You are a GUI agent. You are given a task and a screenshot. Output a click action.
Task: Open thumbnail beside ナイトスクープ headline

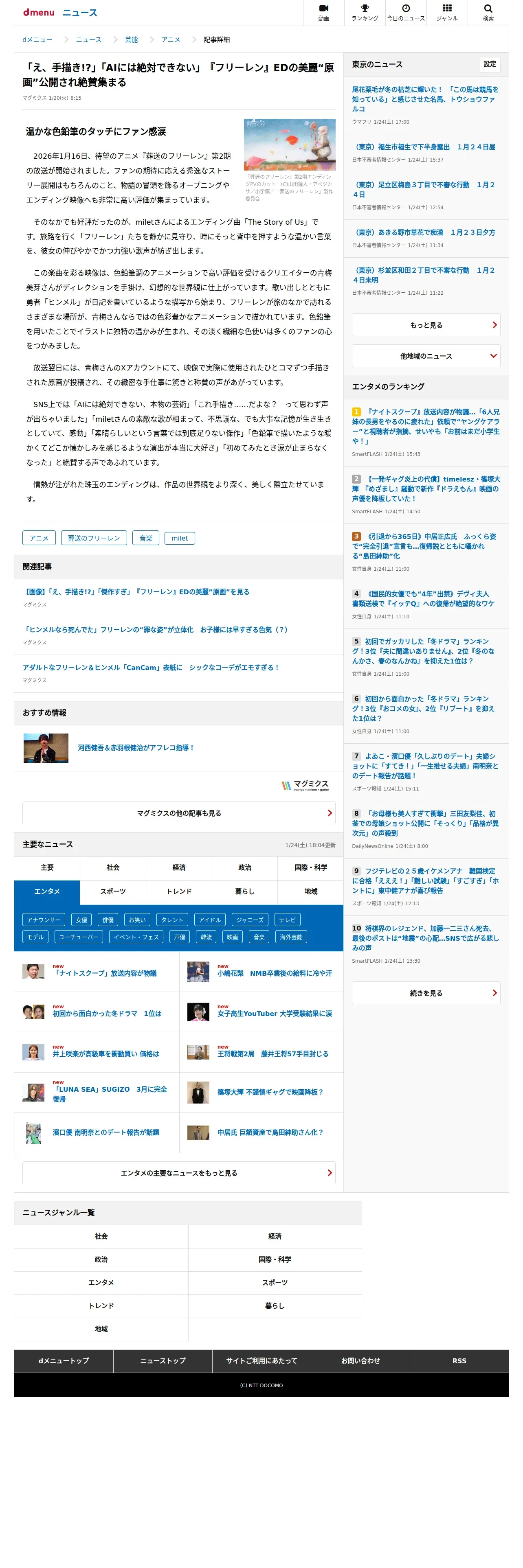(33, 972)
